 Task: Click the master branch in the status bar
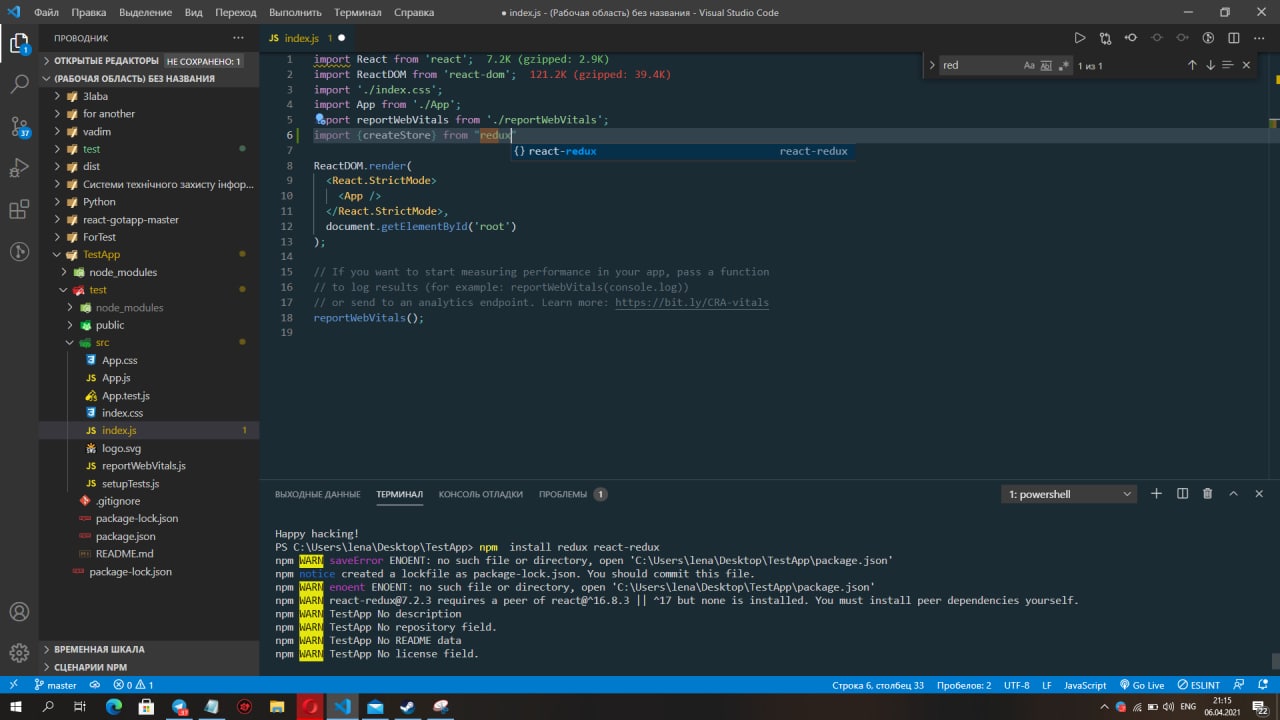[x=55, y=685]
